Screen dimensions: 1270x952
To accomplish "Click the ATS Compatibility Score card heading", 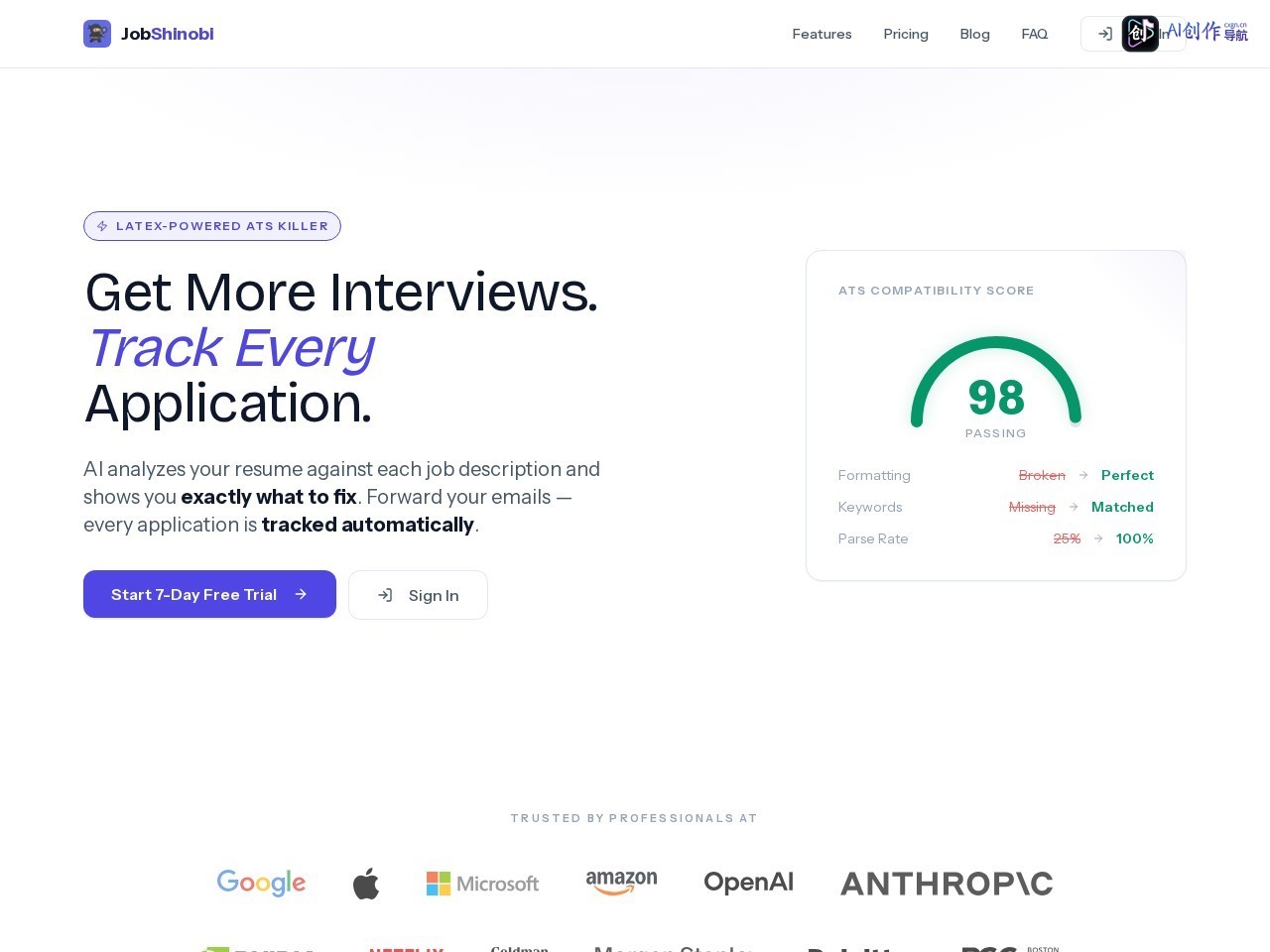I will [x=936, y=291].
